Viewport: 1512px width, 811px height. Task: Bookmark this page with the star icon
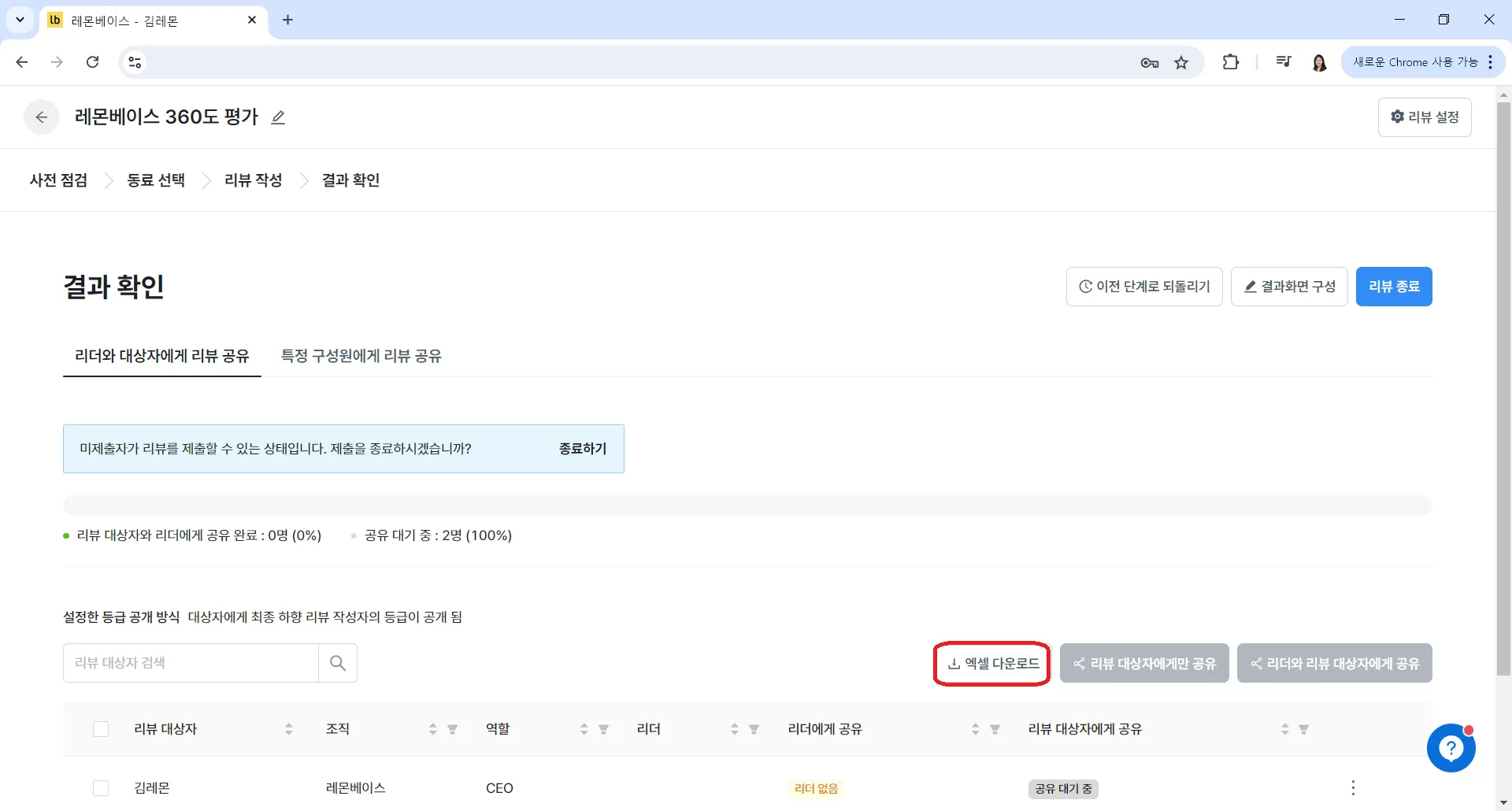click(x=1181, y=63)
